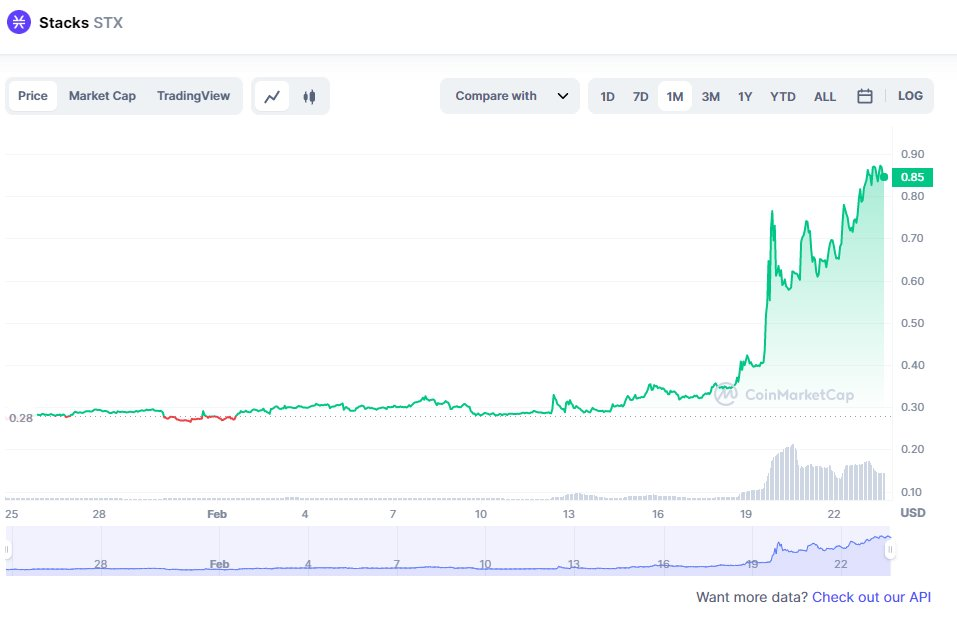Click the green current price dot
957x617 pixels.
884,177
